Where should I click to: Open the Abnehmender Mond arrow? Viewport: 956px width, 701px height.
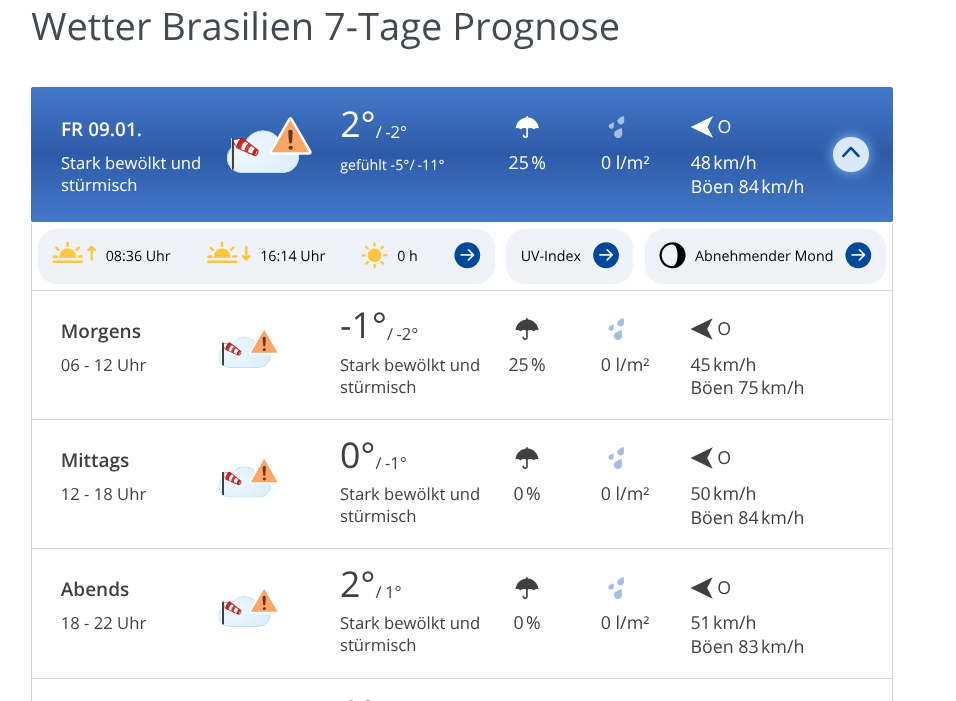[858, 256]
